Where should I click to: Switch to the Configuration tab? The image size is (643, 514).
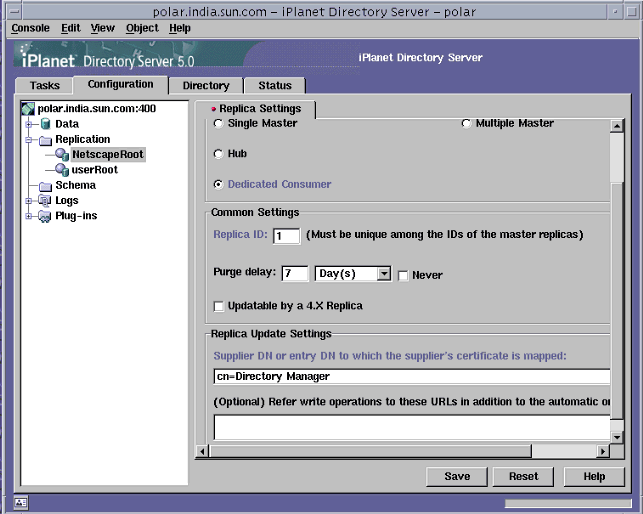click(121, 84)
